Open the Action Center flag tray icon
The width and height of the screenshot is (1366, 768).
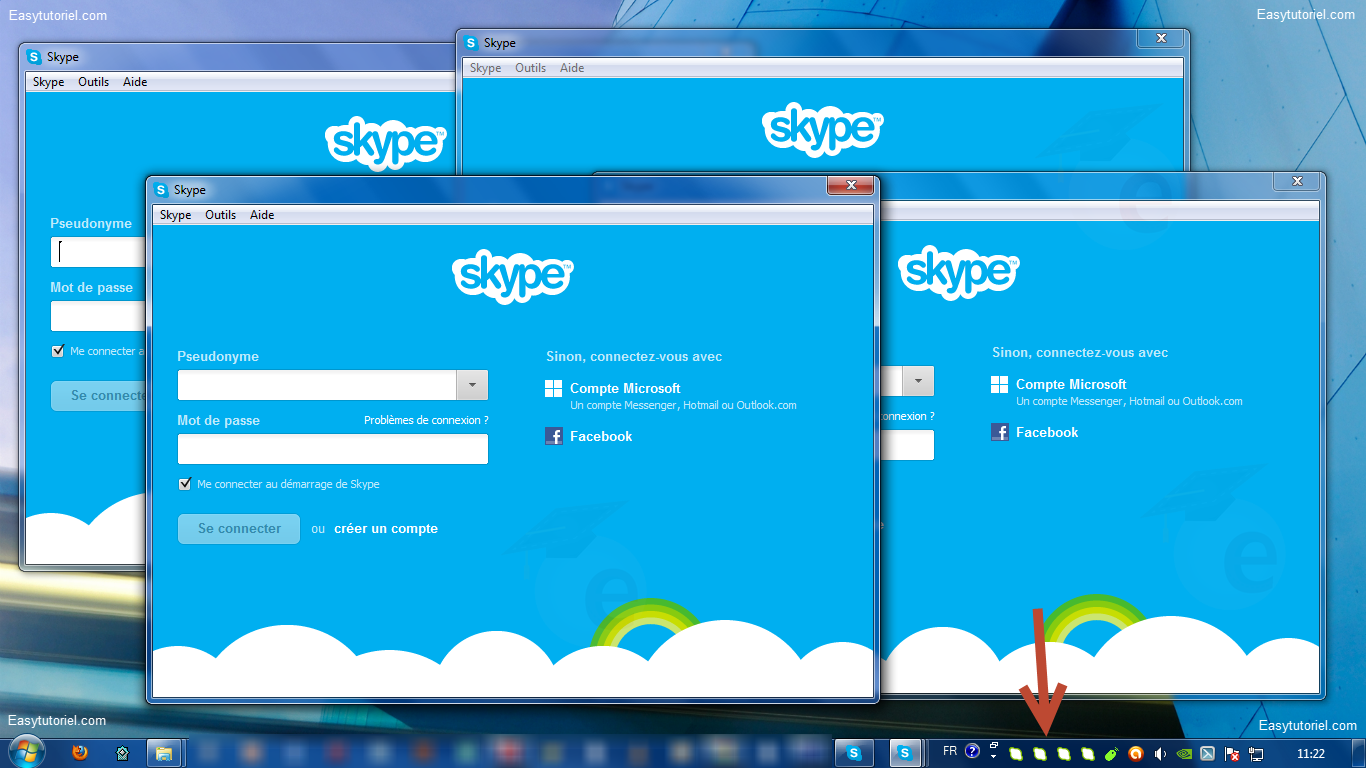click(x=1232, y=753)
